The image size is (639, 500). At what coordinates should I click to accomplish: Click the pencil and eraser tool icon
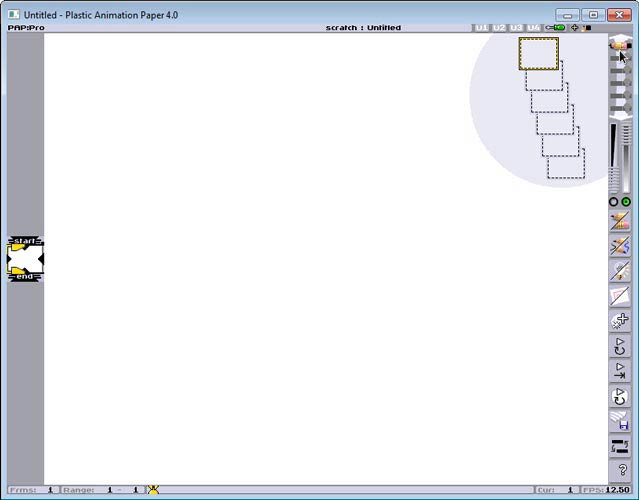pos(620,220)
